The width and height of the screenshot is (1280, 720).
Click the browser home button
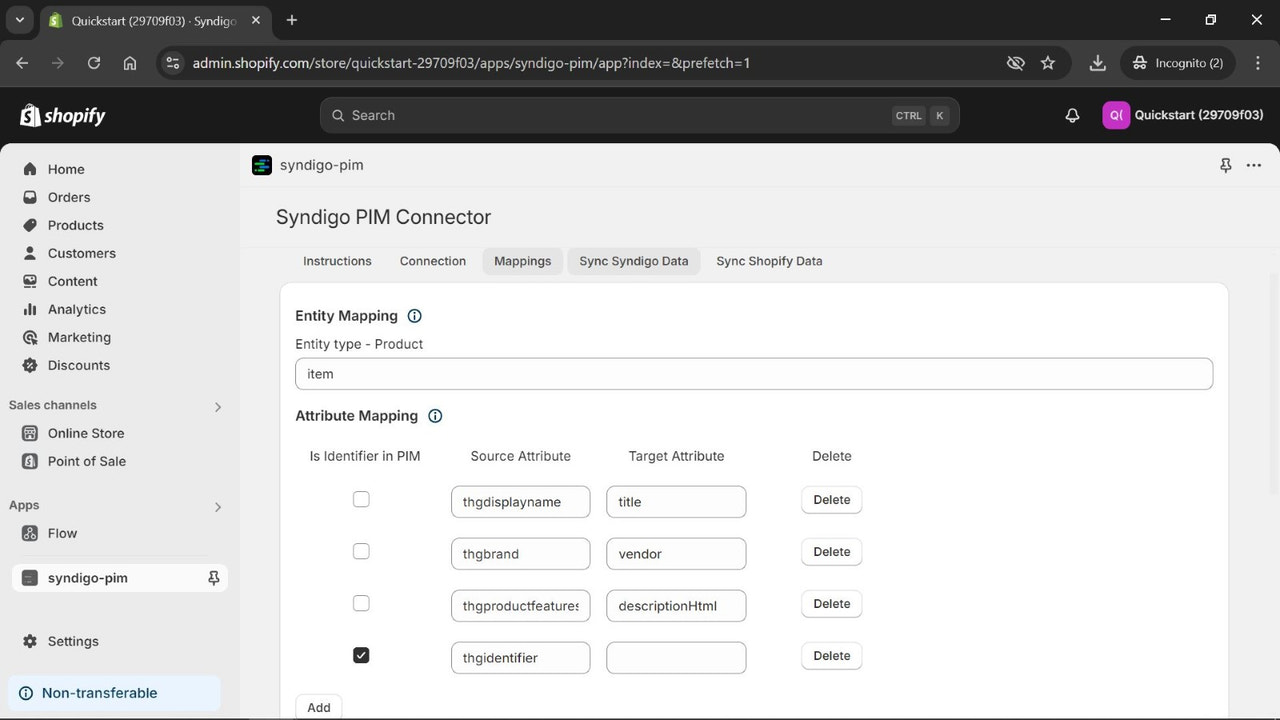[x=130, y=63]
